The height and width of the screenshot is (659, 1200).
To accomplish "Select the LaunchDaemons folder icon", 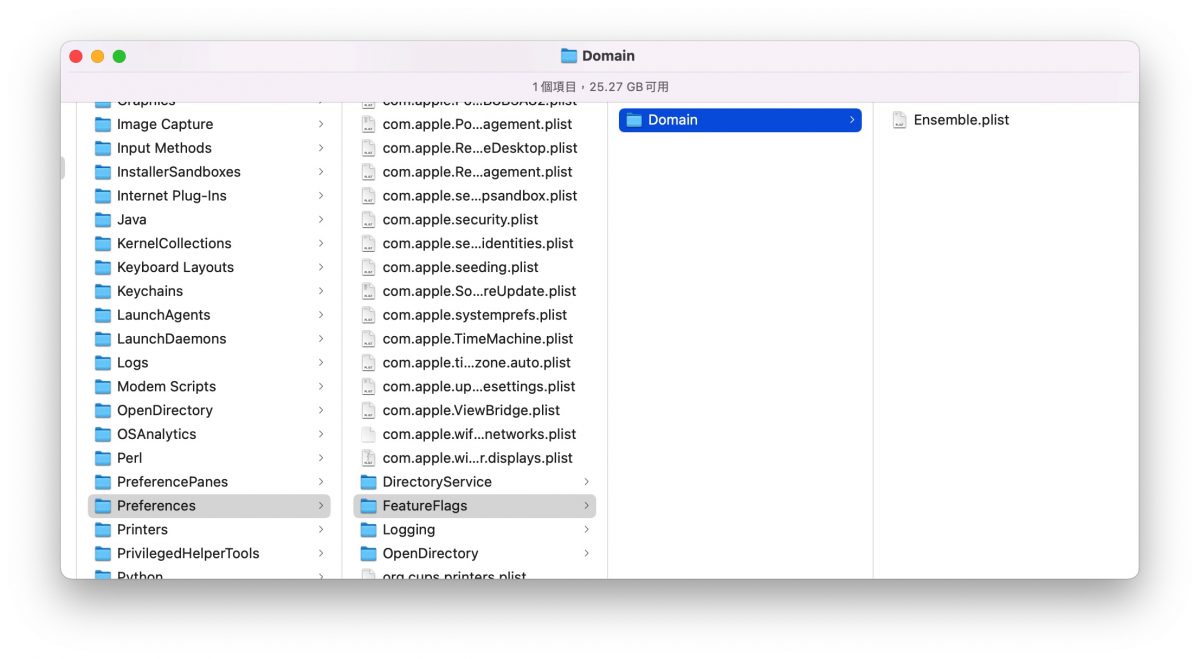I will [x=102, y=339].
